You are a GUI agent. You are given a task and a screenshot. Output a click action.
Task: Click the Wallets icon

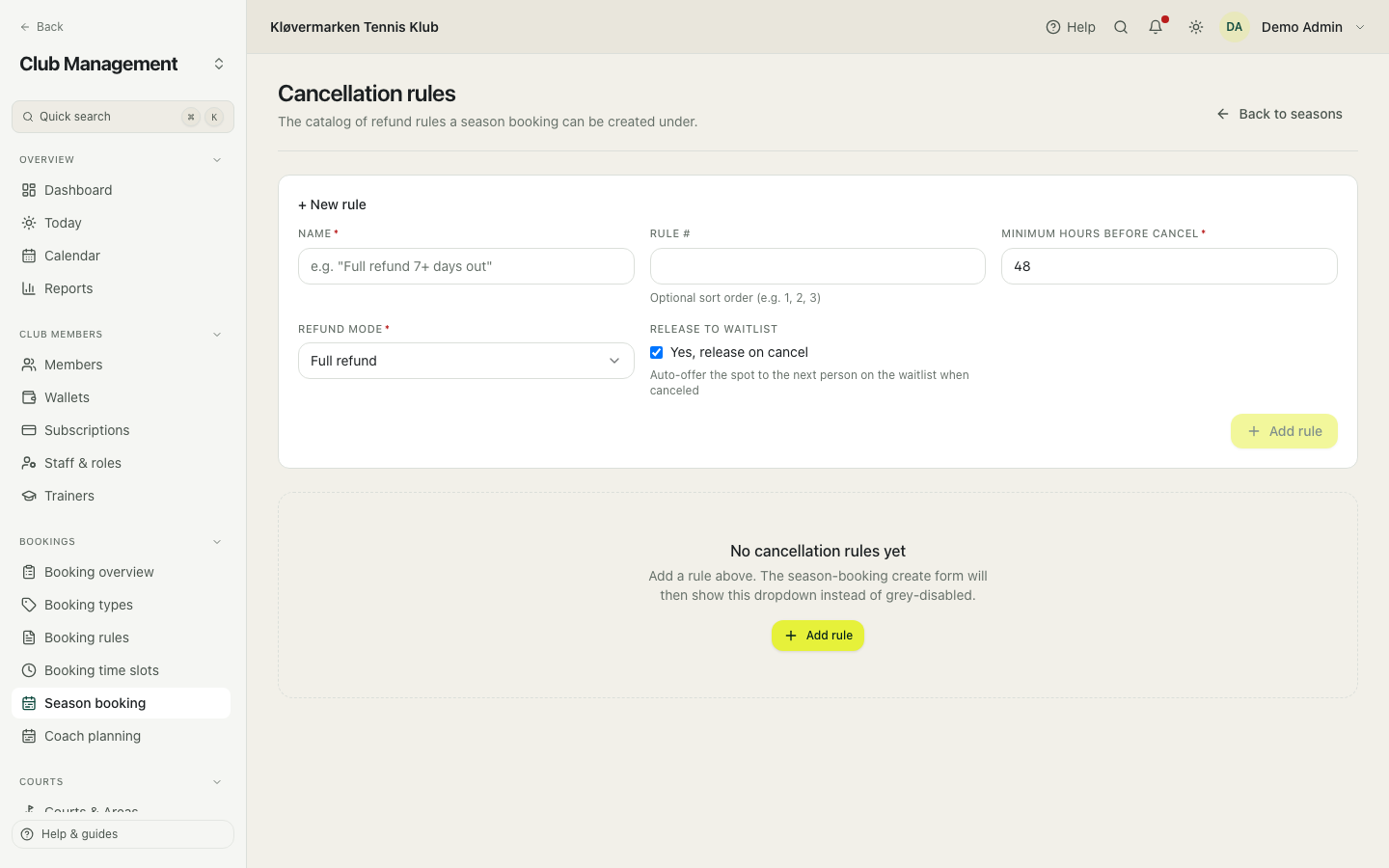coord(29,397)
